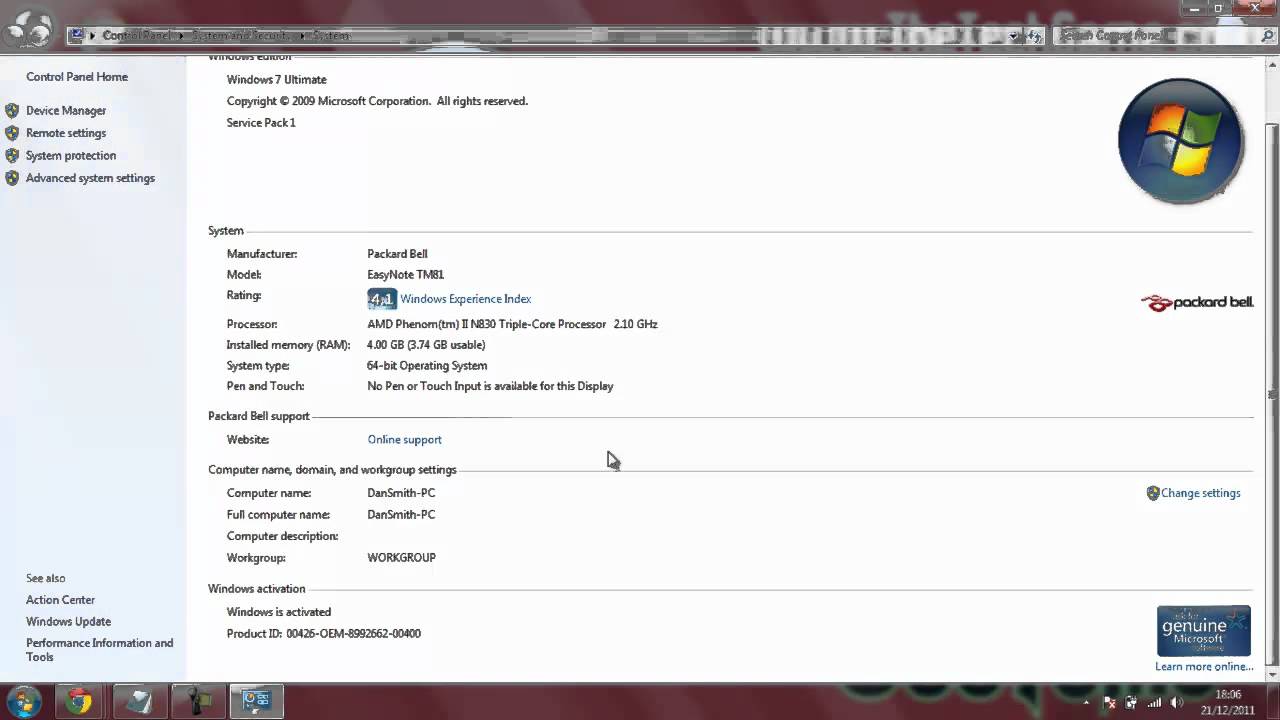The width and height of the screenshot is (1280, 720).
Task: Open the Start menu orb
Action: (23, 701)
